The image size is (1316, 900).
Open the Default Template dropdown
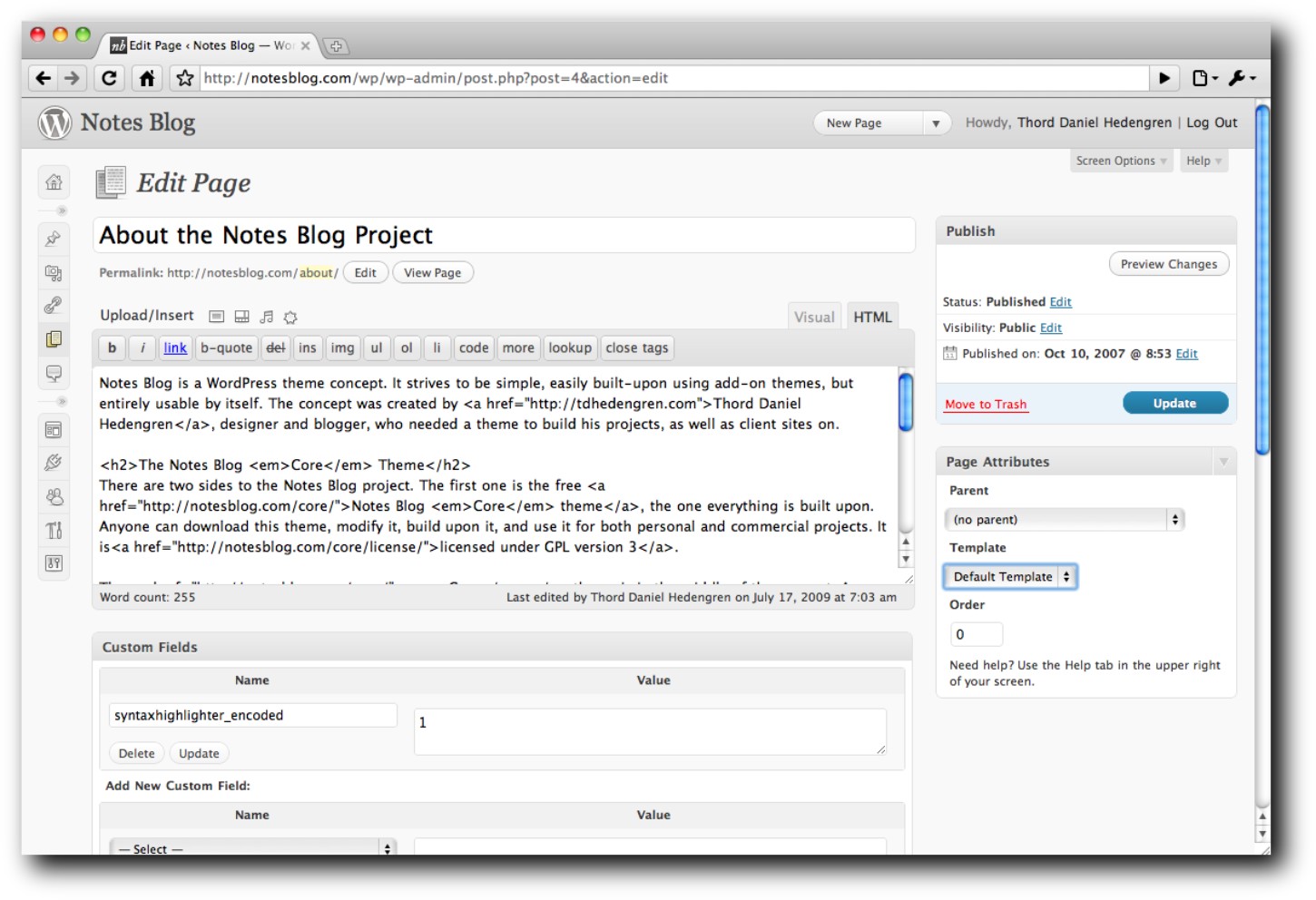(x=1010, y=576)
